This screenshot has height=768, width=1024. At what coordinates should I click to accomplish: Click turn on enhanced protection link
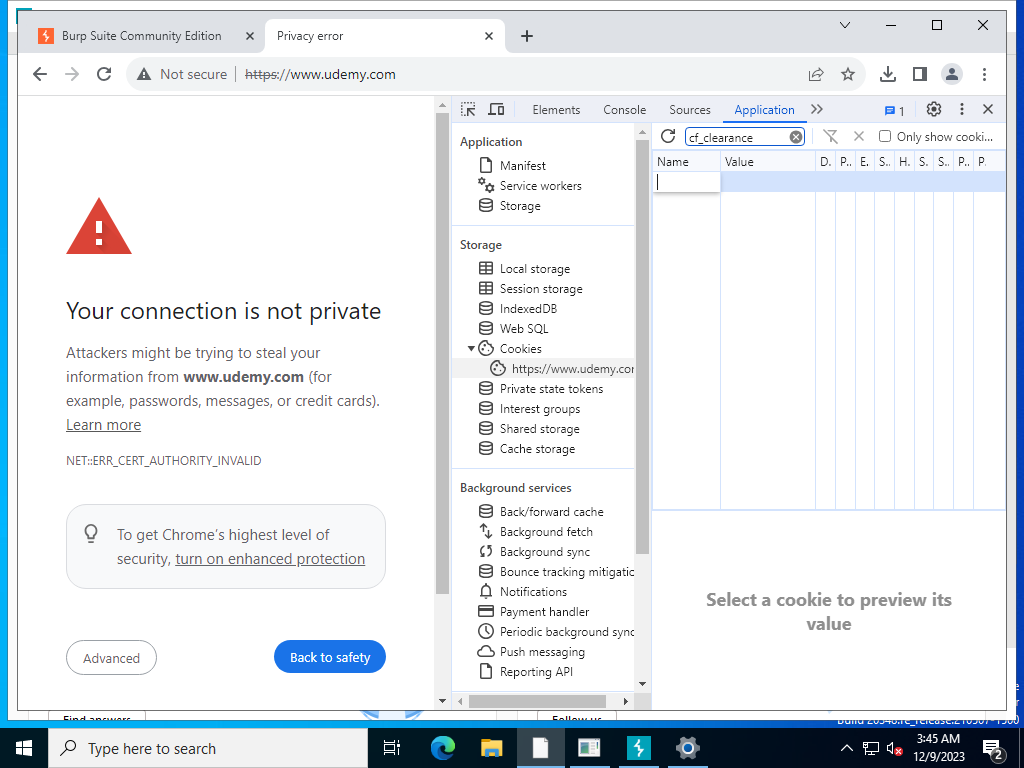(270, 559)
